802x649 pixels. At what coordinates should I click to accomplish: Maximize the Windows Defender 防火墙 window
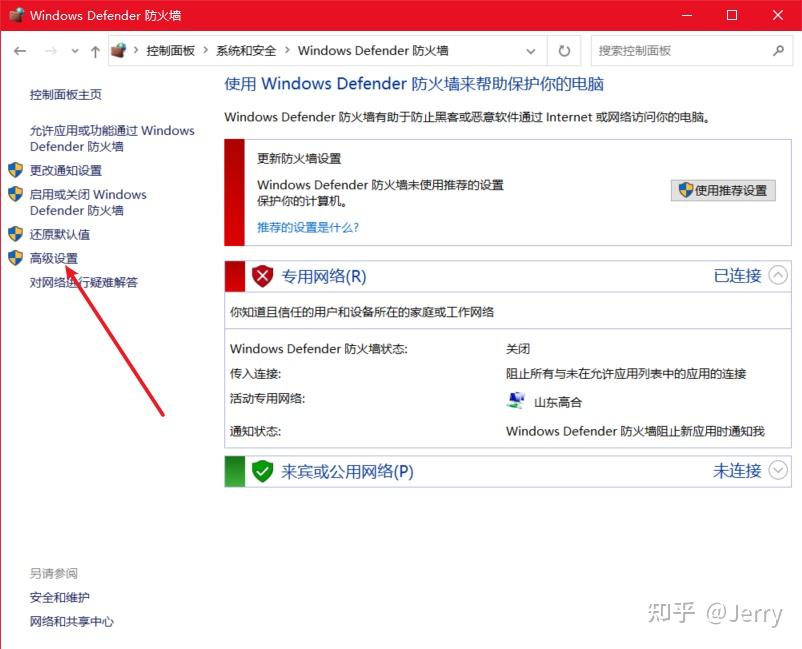pyautogui.click(x=732, y=15)
